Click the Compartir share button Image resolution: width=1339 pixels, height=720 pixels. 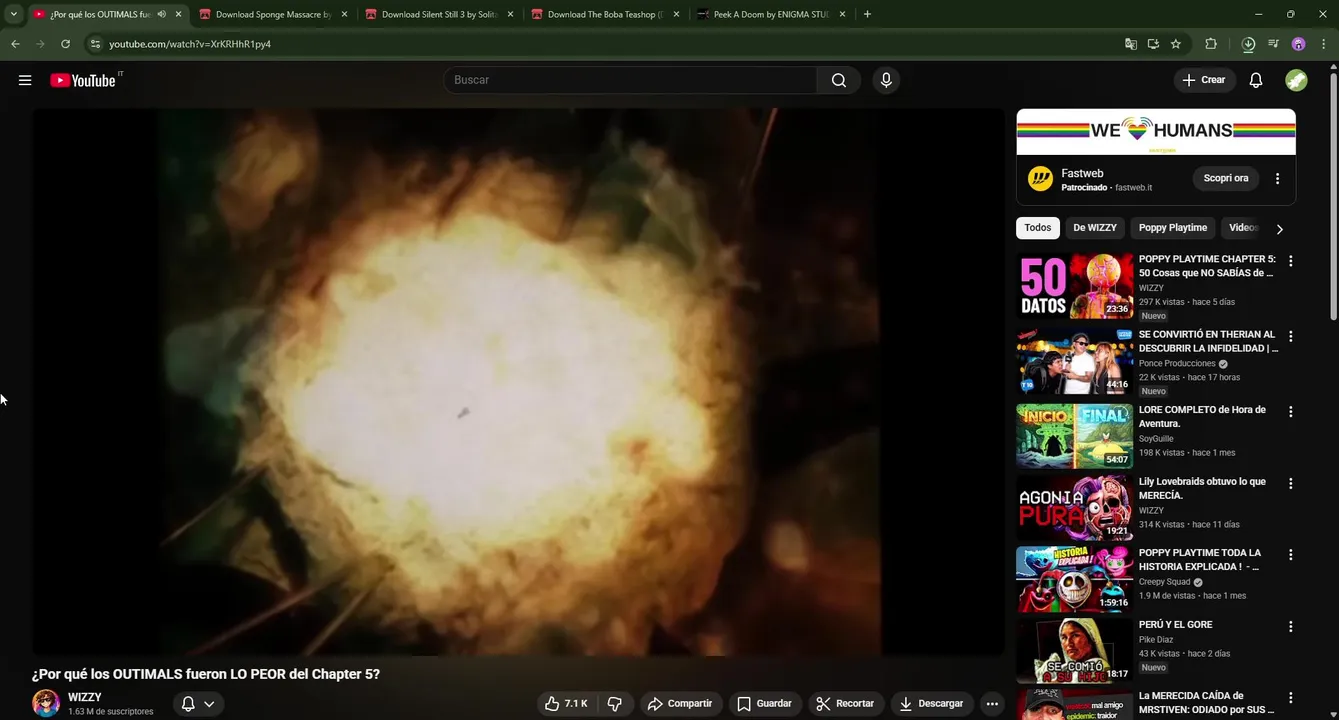pyautogui.click(x=680, y=704)
